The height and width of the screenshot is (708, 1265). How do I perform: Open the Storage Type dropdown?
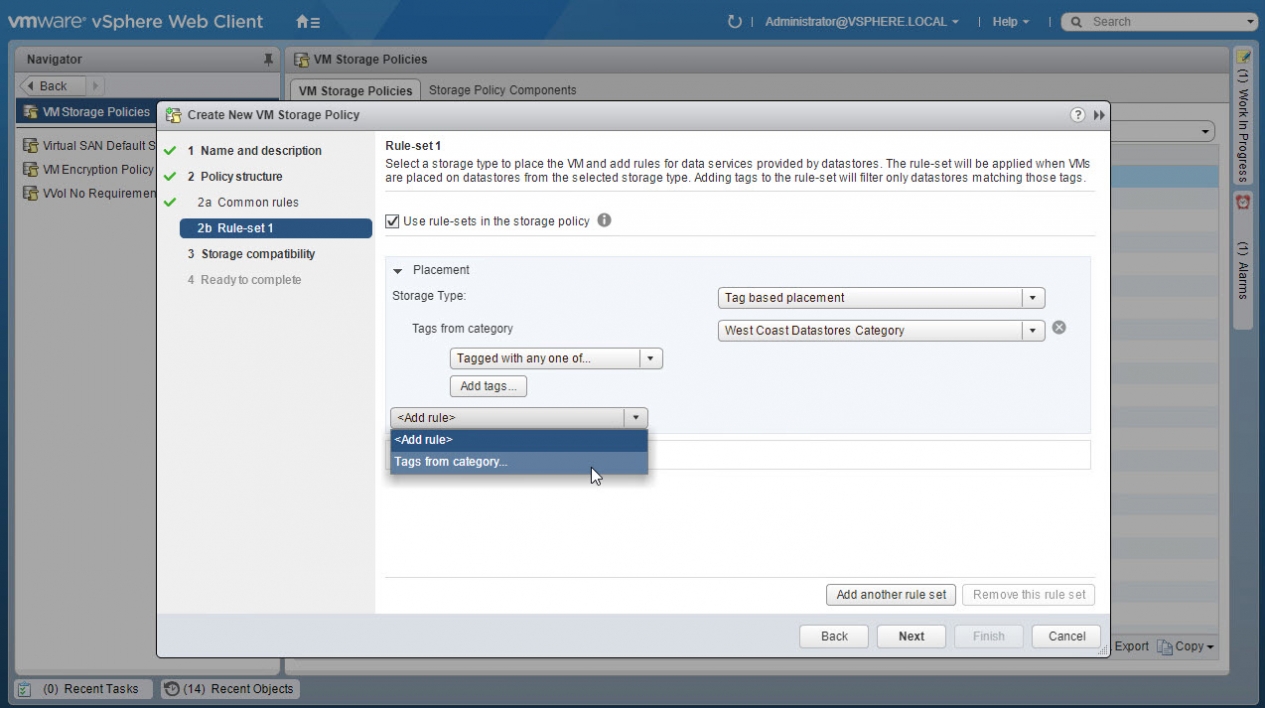pos(1033,298)
